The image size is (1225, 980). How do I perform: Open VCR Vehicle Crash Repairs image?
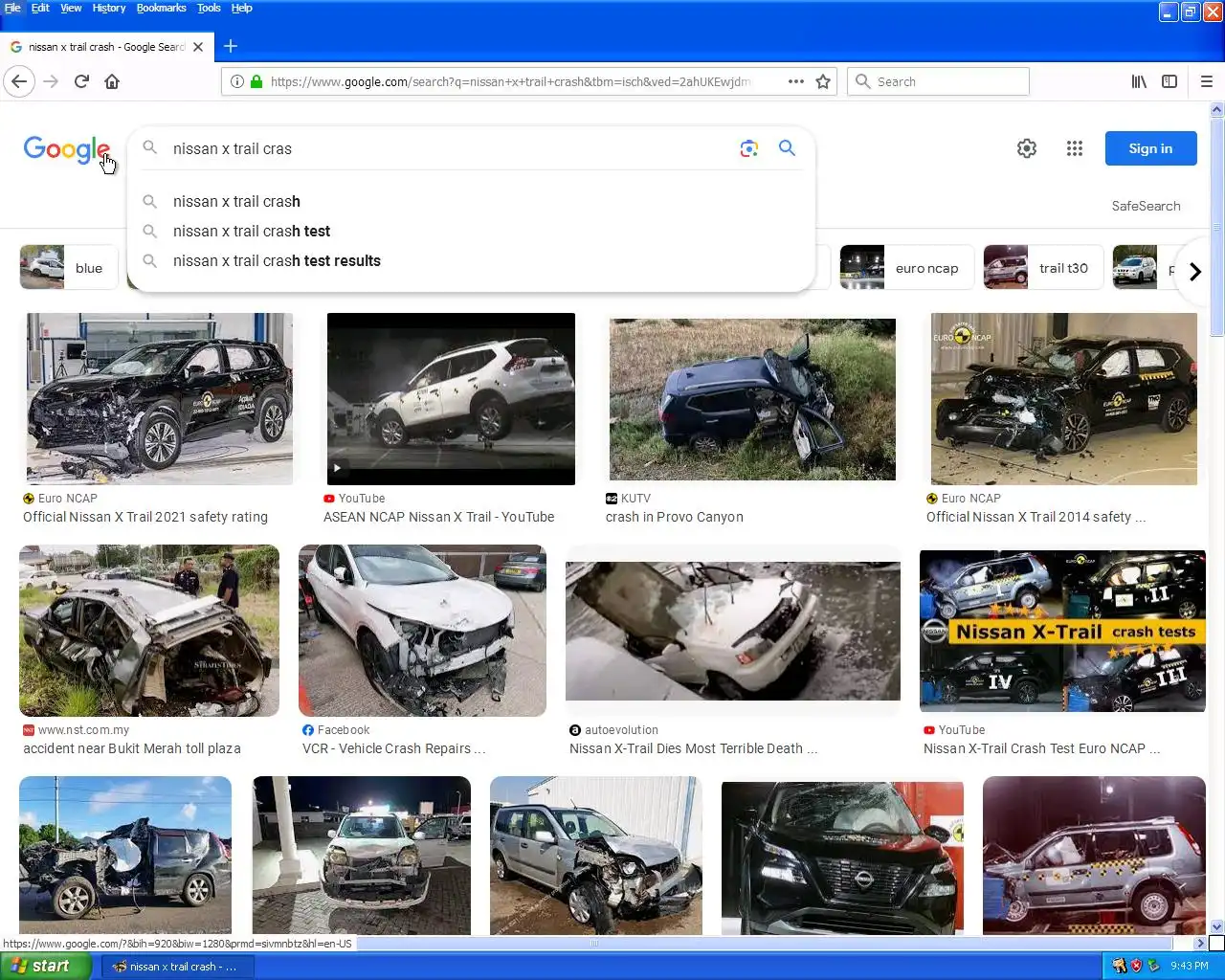422,631
